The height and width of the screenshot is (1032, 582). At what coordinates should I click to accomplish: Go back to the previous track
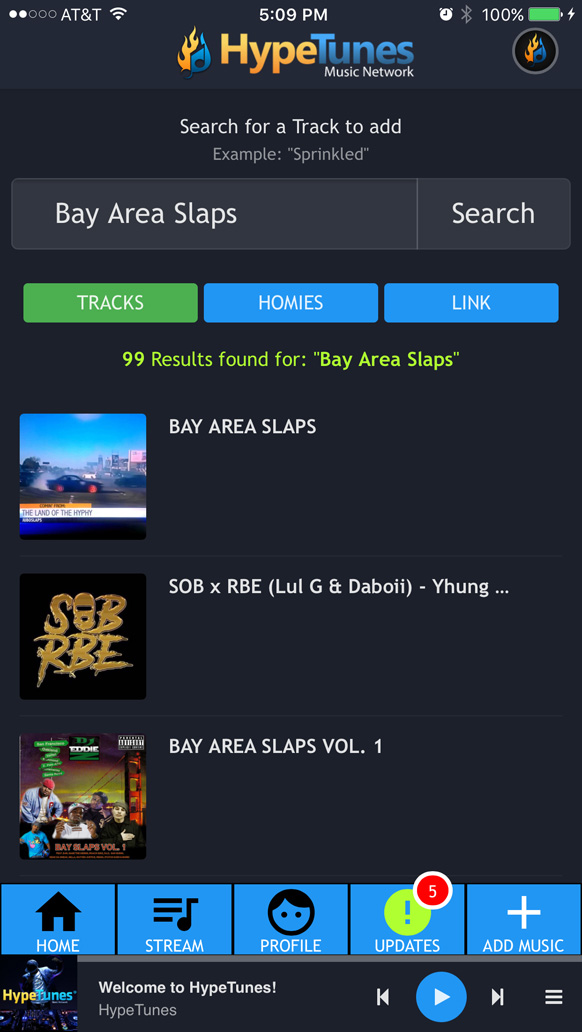[383, 997]
